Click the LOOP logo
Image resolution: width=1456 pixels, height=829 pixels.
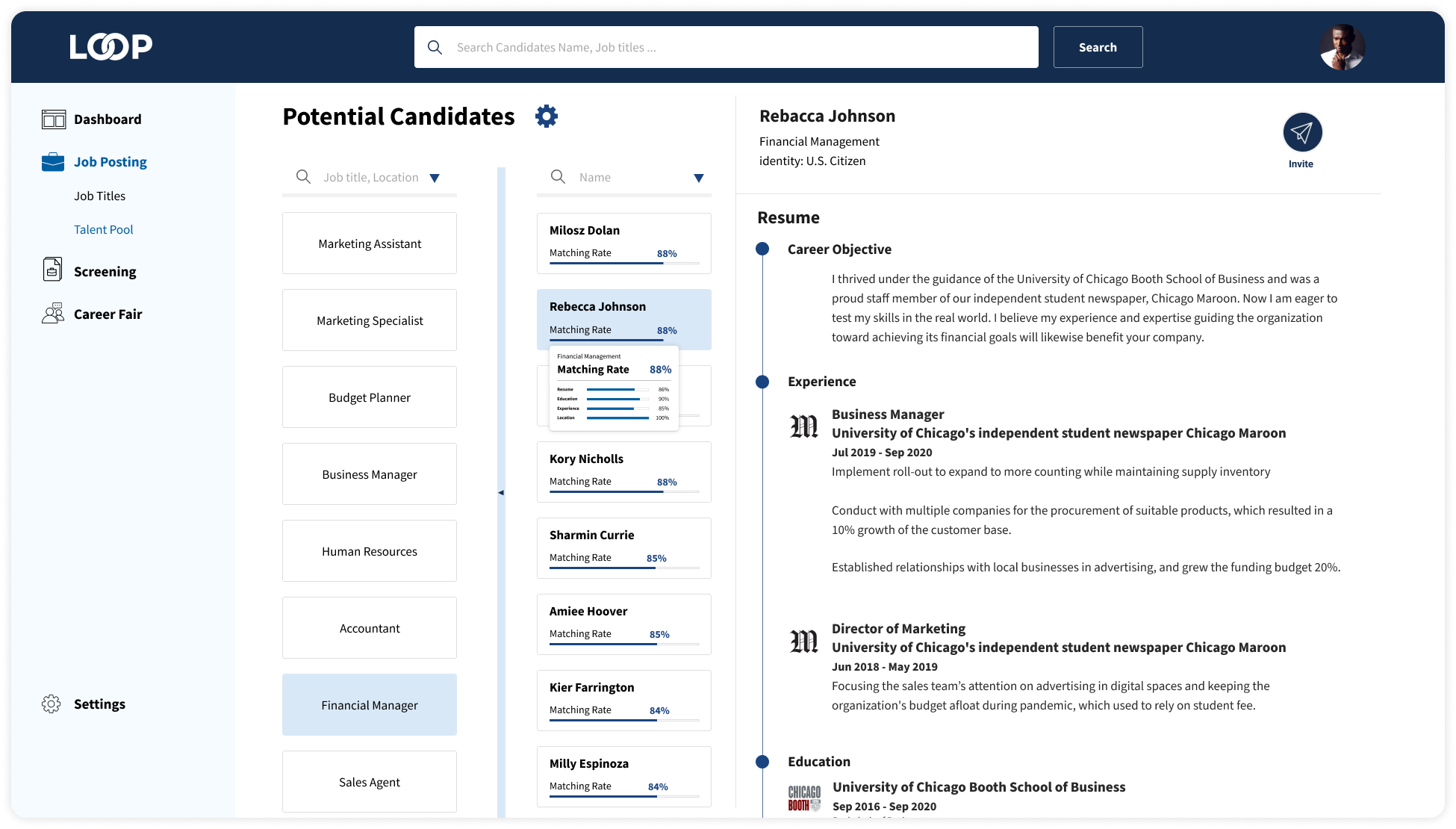(x=111, y=47)
